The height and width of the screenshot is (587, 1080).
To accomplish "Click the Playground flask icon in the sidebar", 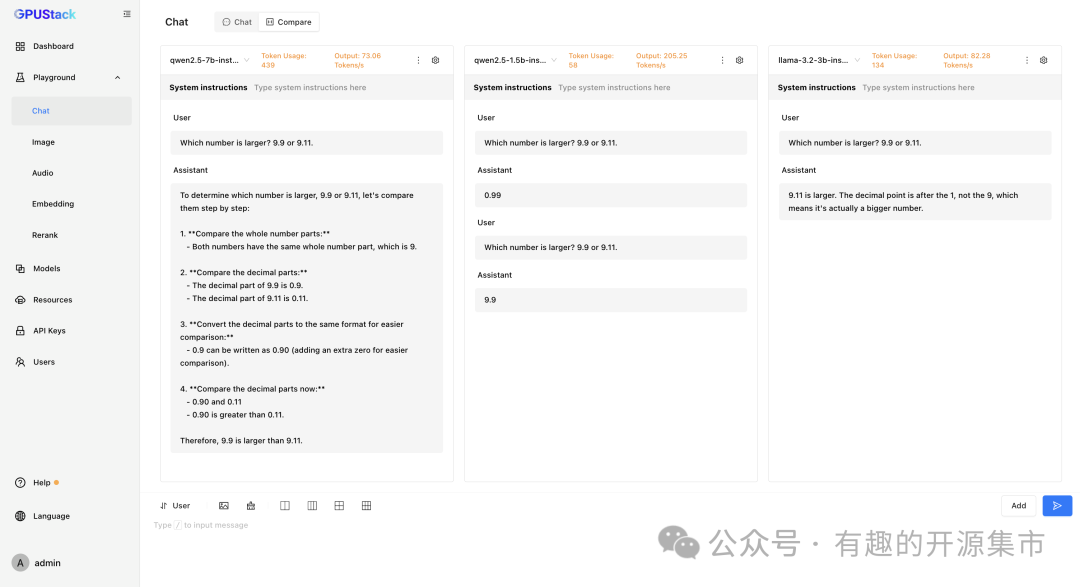I will (20, 78).
